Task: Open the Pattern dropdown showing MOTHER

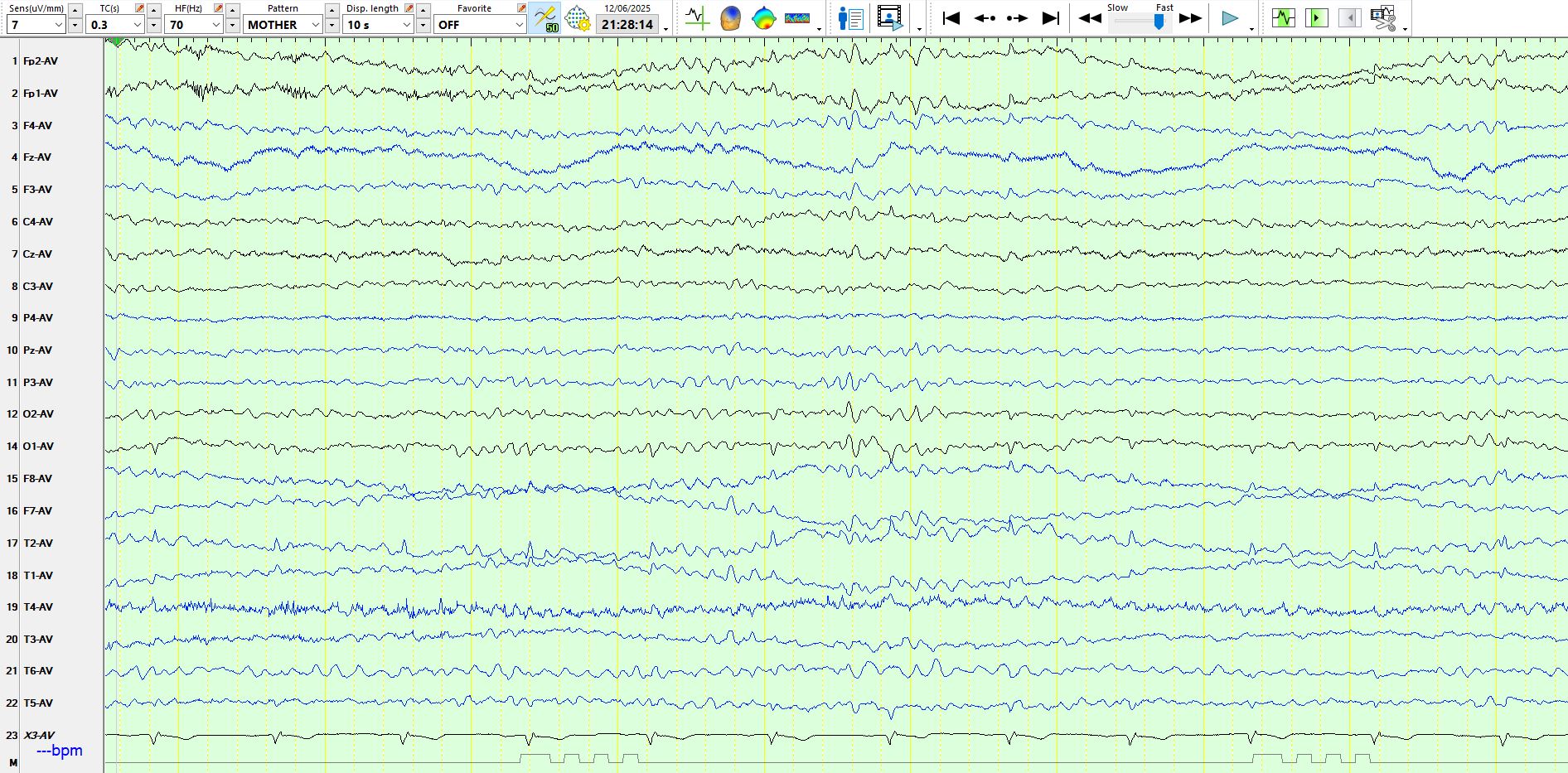Action: (x=283, y=25)
